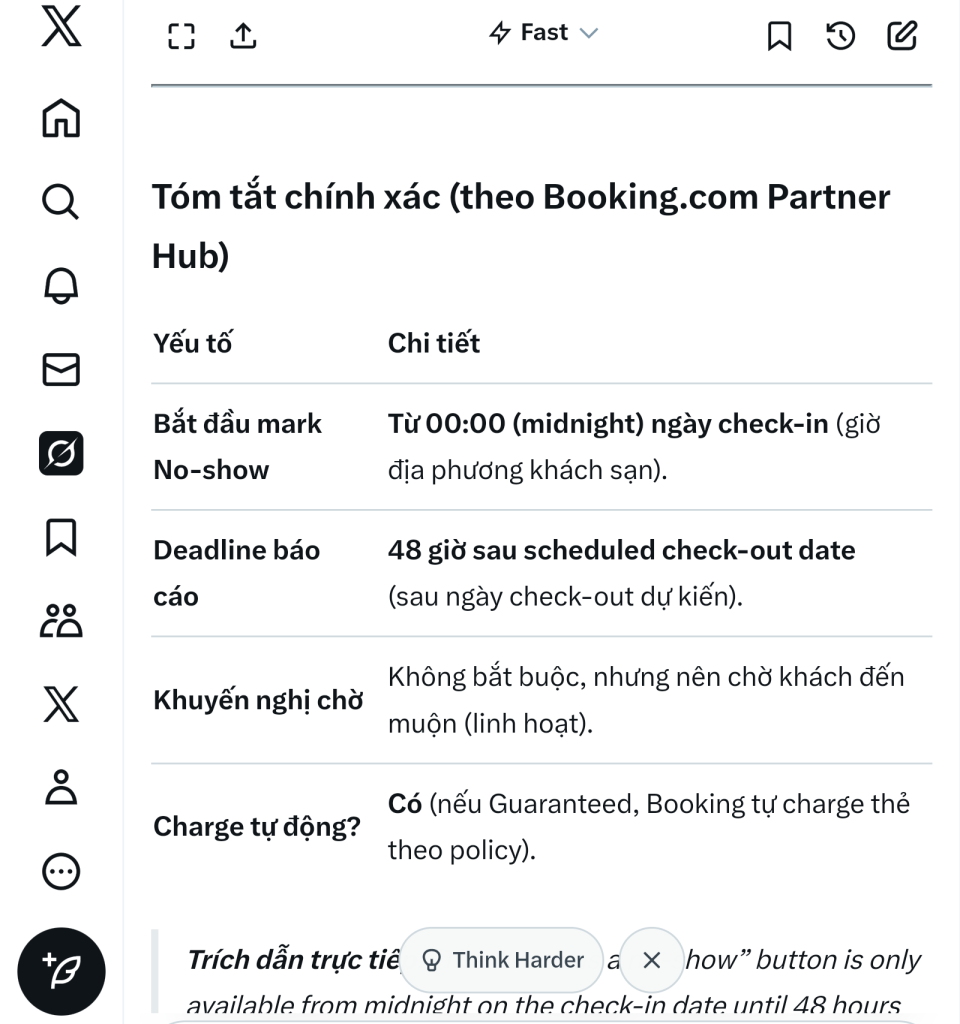Open Communities people icon
Viewport: 960px width, 1024px height.
[x=61, y=621]
